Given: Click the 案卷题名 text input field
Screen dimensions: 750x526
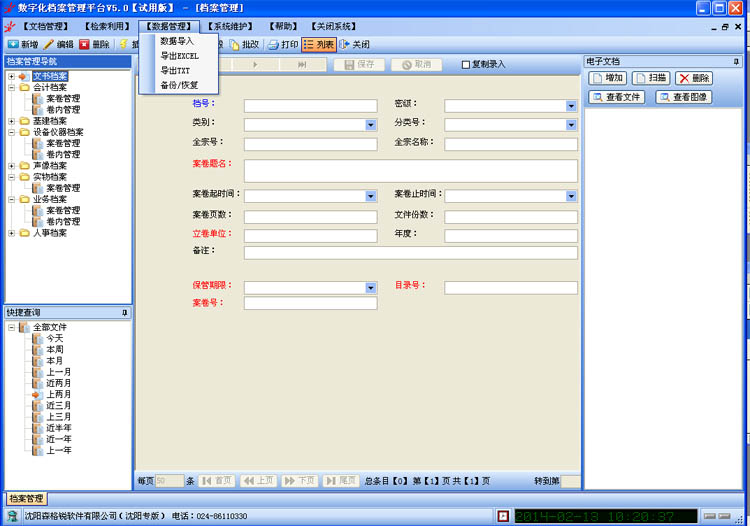Looking at the screenshot, I should tap(410, 170).
